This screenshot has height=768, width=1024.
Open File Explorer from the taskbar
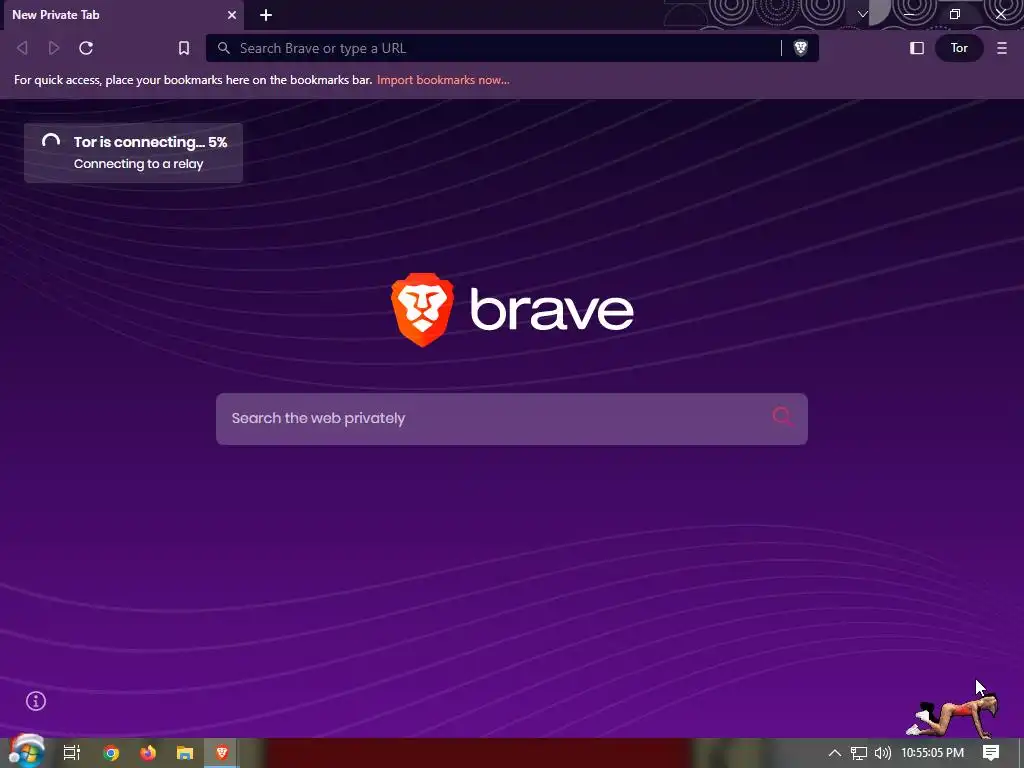(x=185, y=753)
